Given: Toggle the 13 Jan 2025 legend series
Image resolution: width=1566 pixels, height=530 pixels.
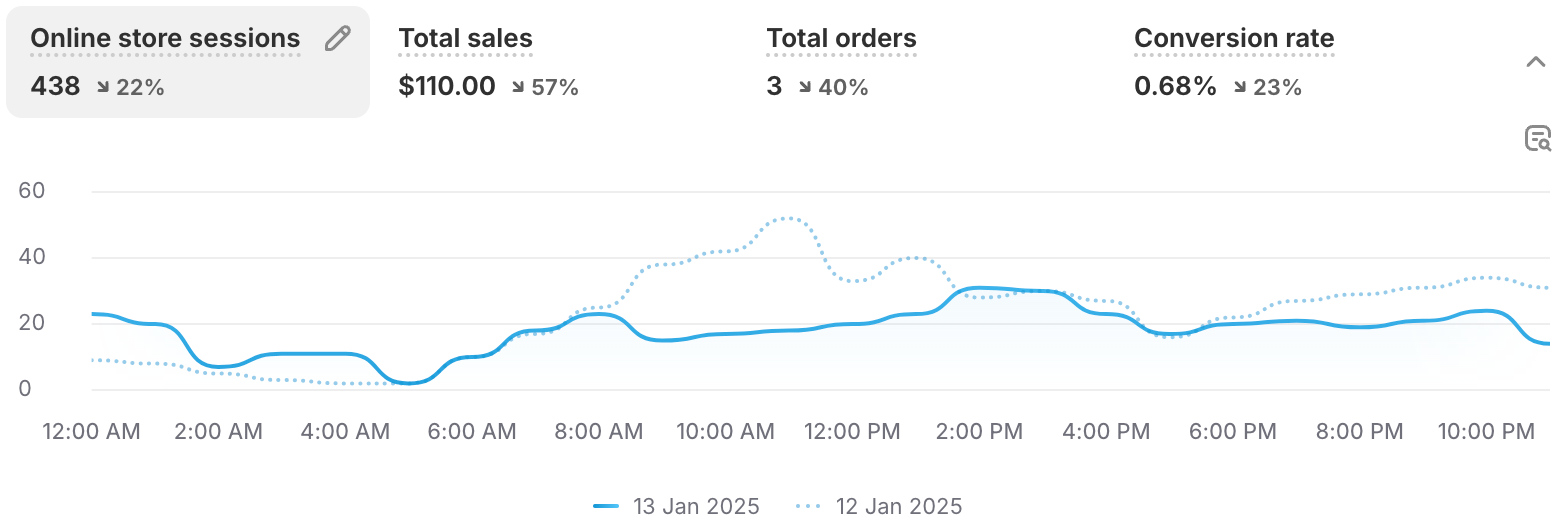Looking at the screenshot, I should (676, 506).
